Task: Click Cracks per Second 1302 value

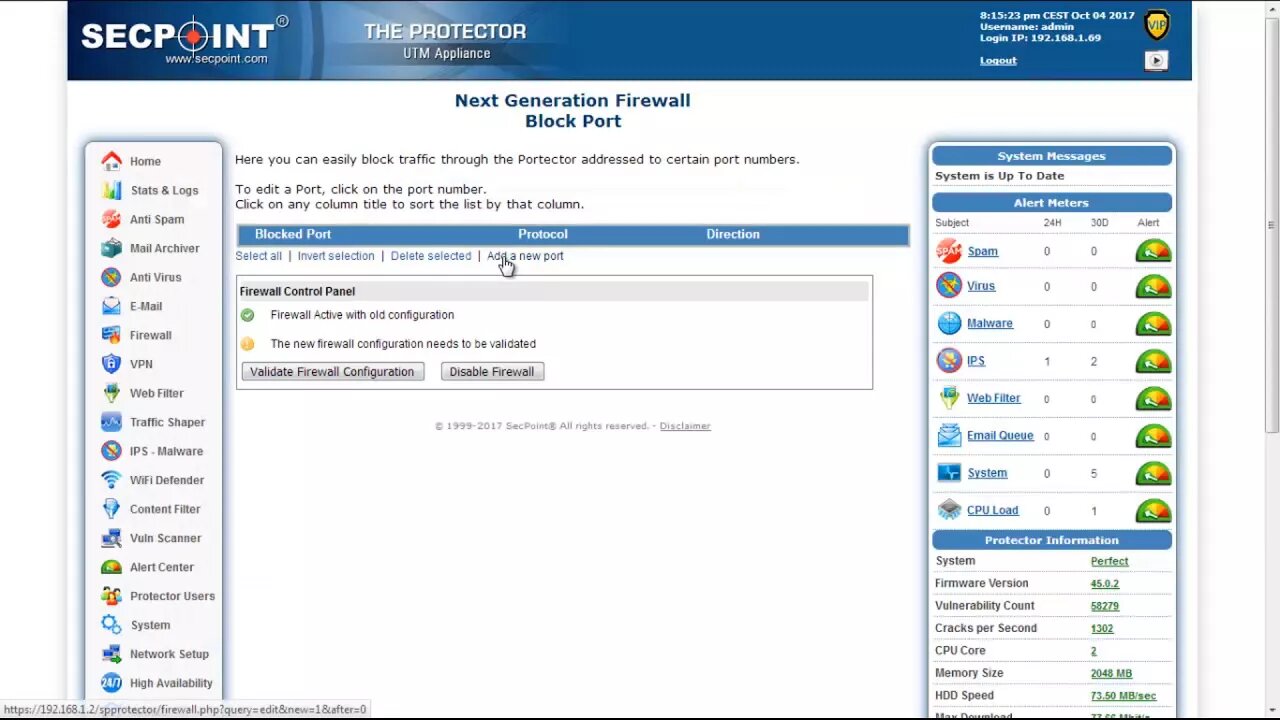Action: click(x=1102, y=628)
